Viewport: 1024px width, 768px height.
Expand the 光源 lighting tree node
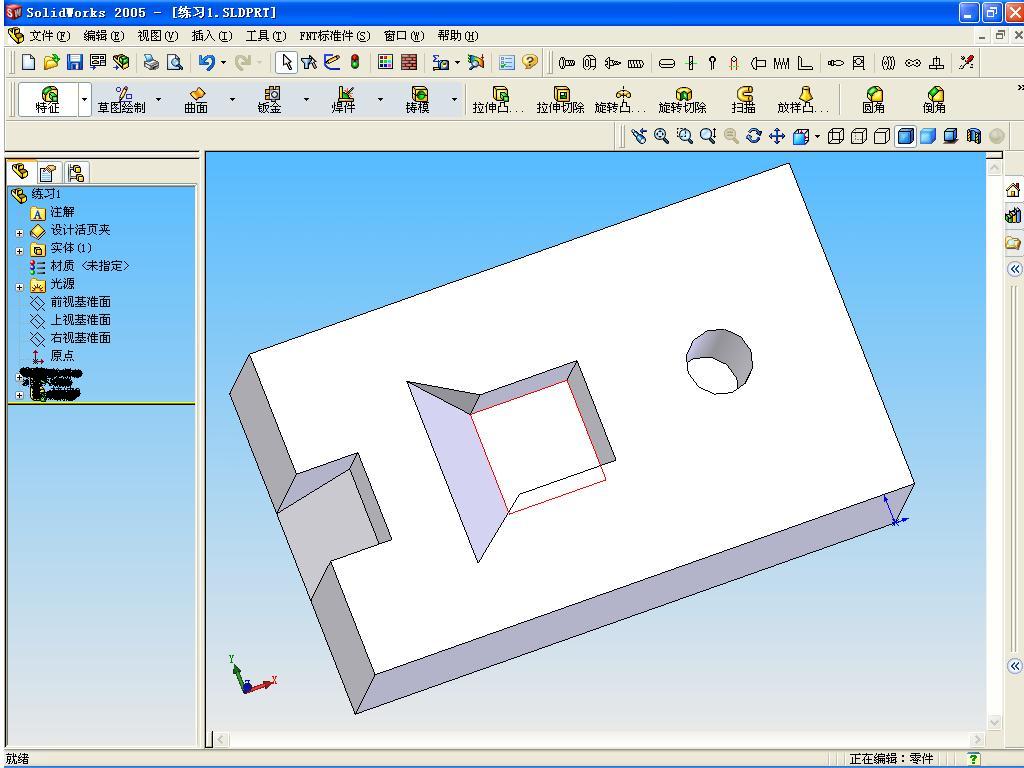pos(19,287)
